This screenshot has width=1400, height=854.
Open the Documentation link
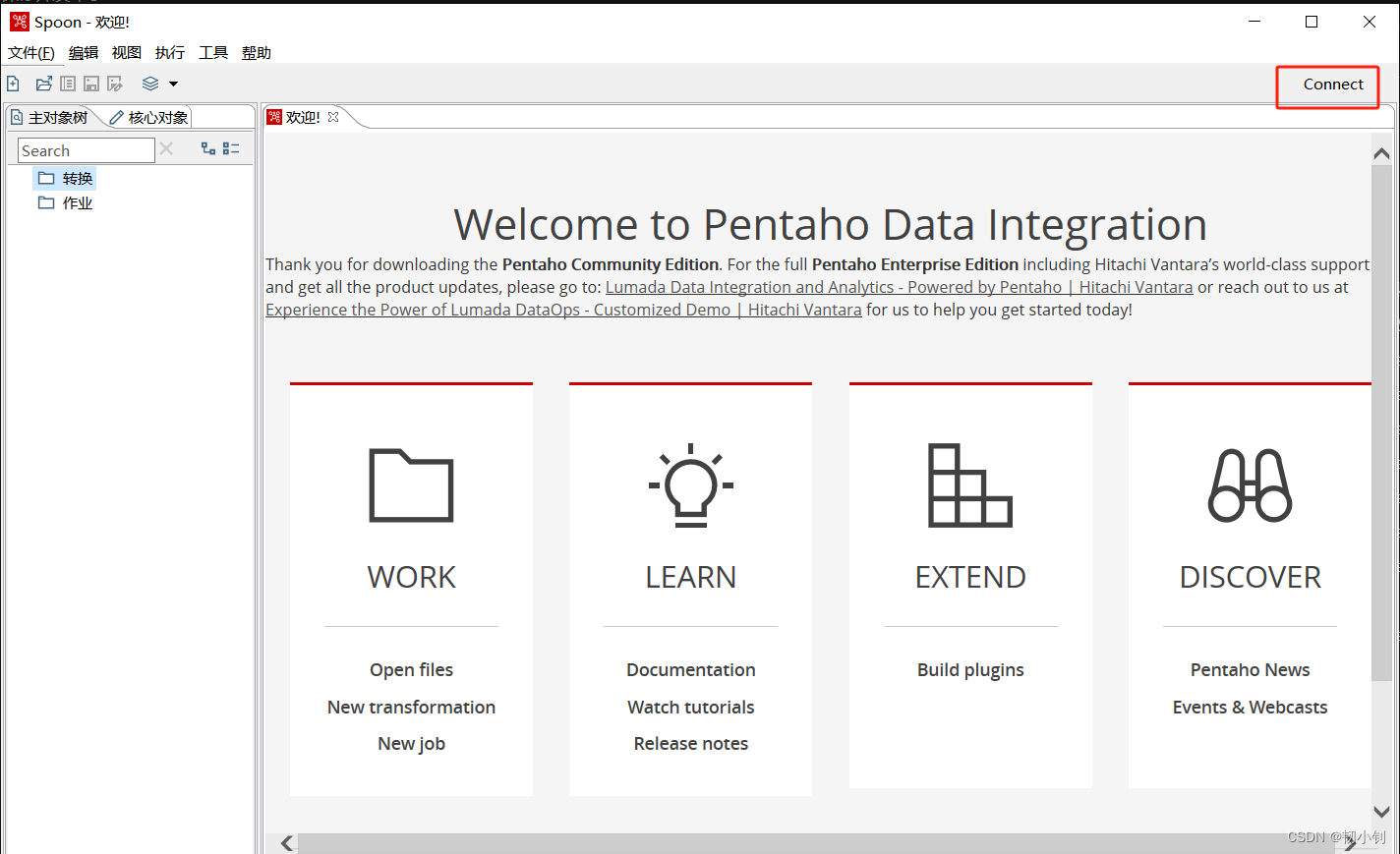pos(691,670)
